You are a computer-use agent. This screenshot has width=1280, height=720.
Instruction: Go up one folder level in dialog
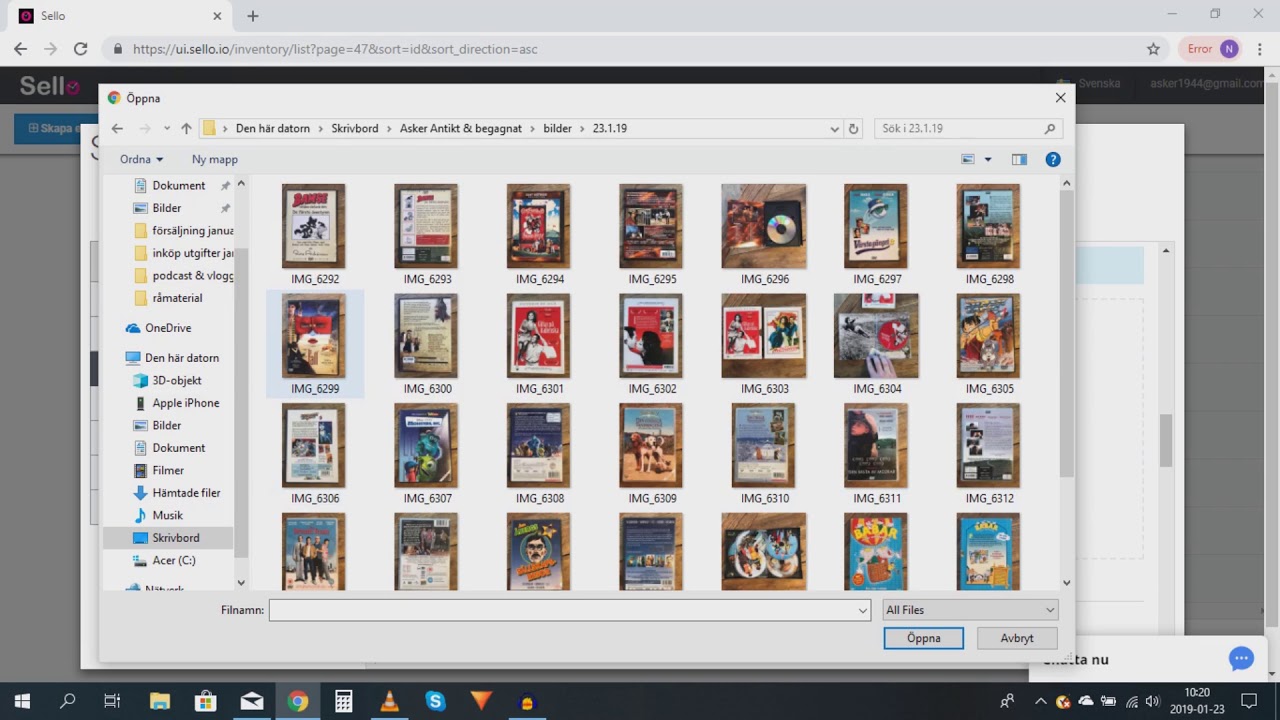tap(186, 128)
